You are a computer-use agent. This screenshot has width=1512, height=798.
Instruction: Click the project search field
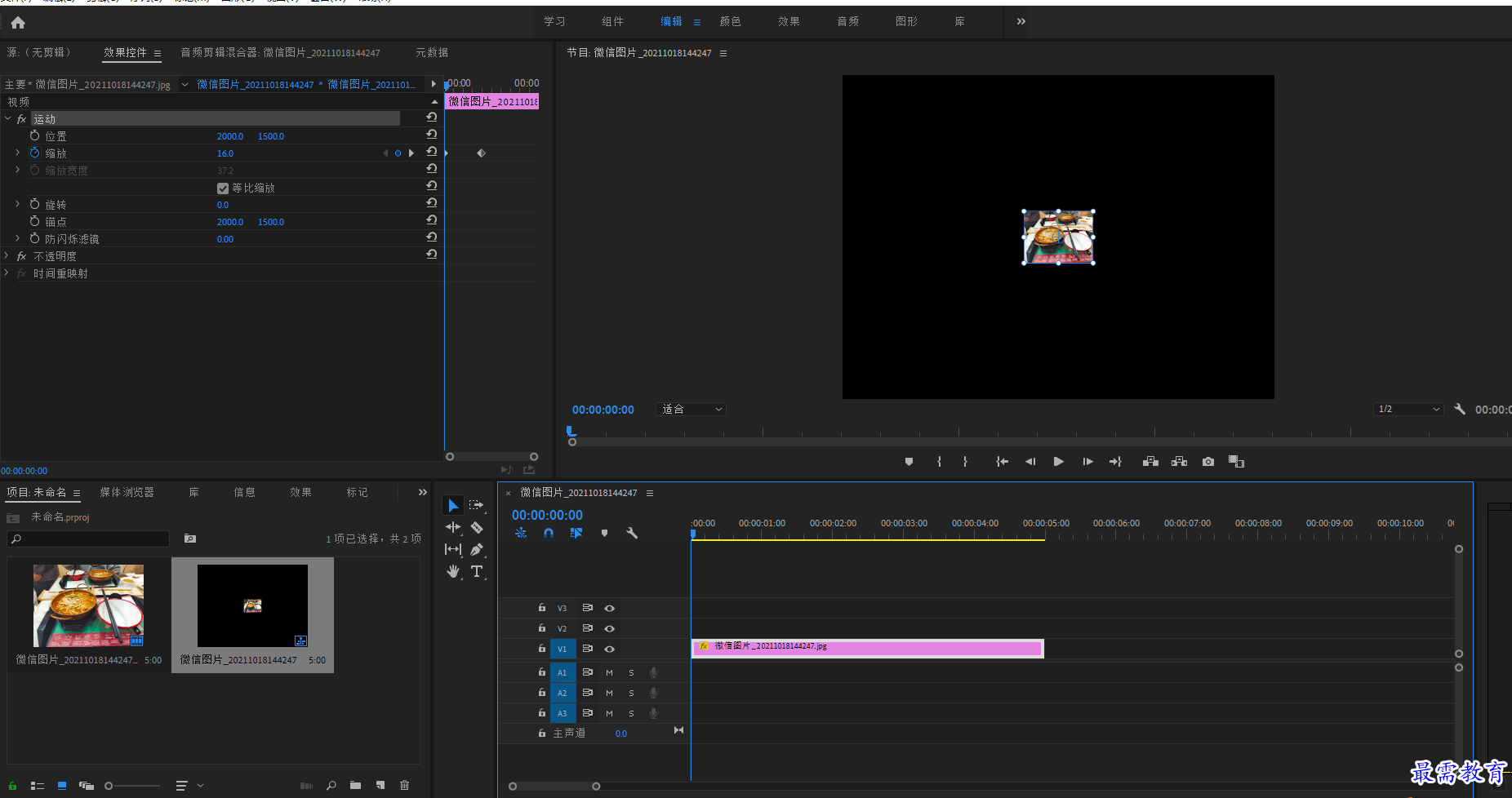(88, 539)
